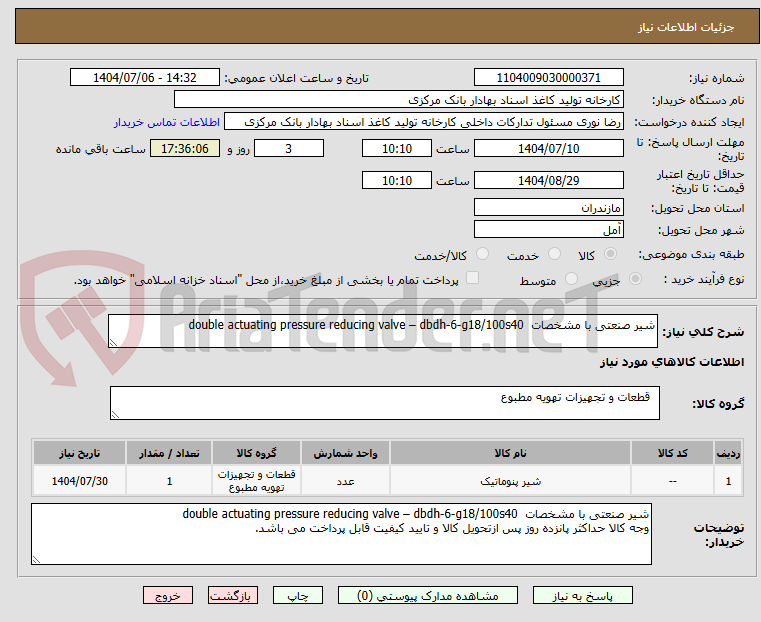Click the بازگشت back button
This screenshot has height=622, width=761.
pyautogui.click(x=234, y=595)
